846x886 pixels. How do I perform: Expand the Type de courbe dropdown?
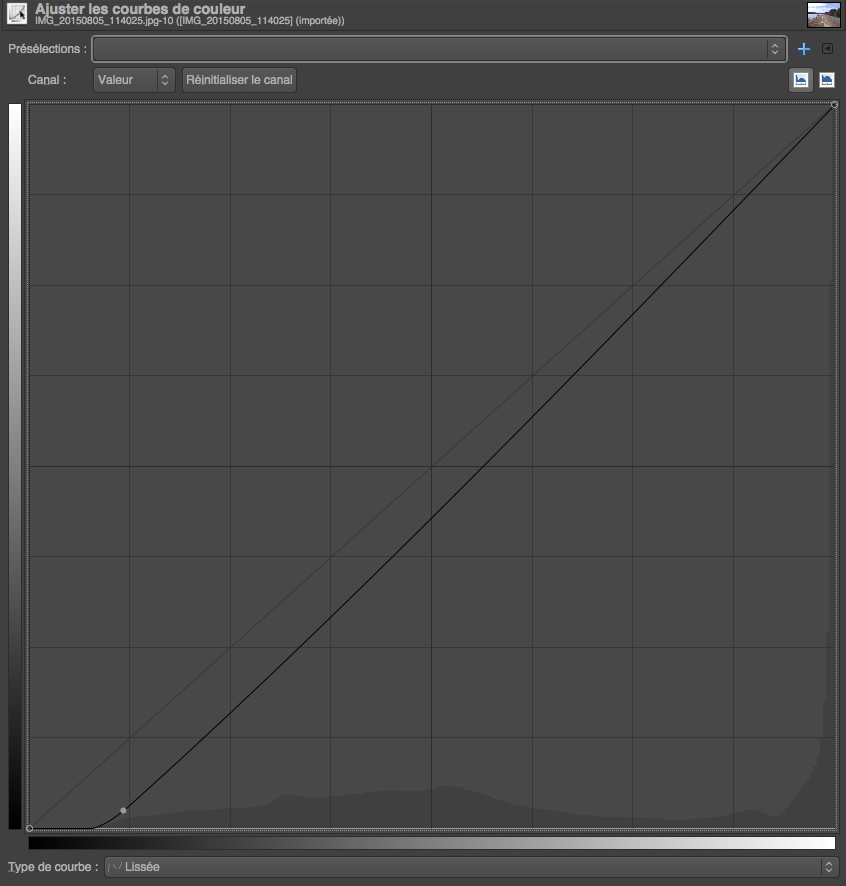click(x=471, y=867)
